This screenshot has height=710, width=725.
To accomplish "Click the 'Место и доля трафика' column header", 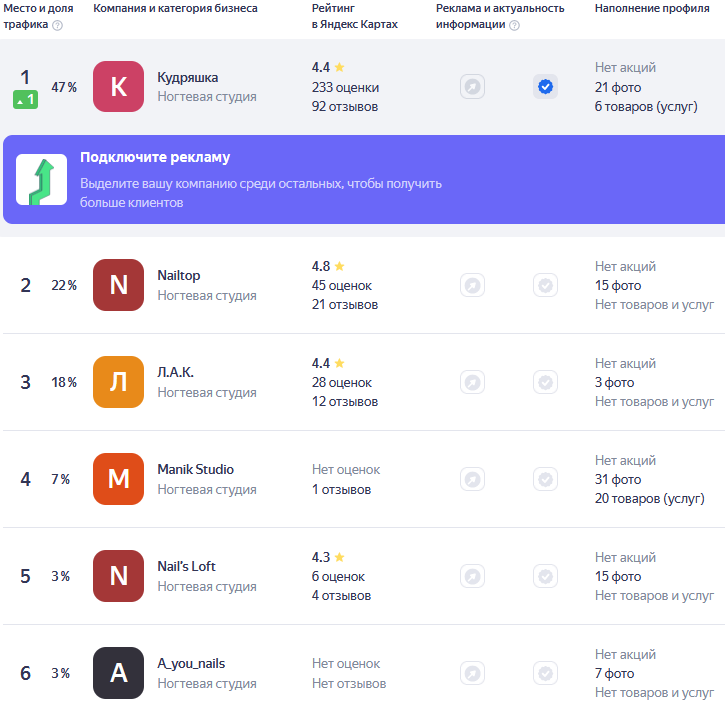I will 38,17.
